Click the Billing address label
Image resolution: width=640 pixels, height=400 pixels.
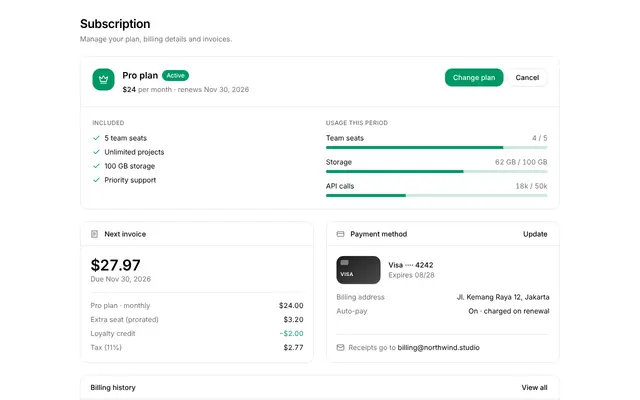pyautogui.click(x=360, y=297)
